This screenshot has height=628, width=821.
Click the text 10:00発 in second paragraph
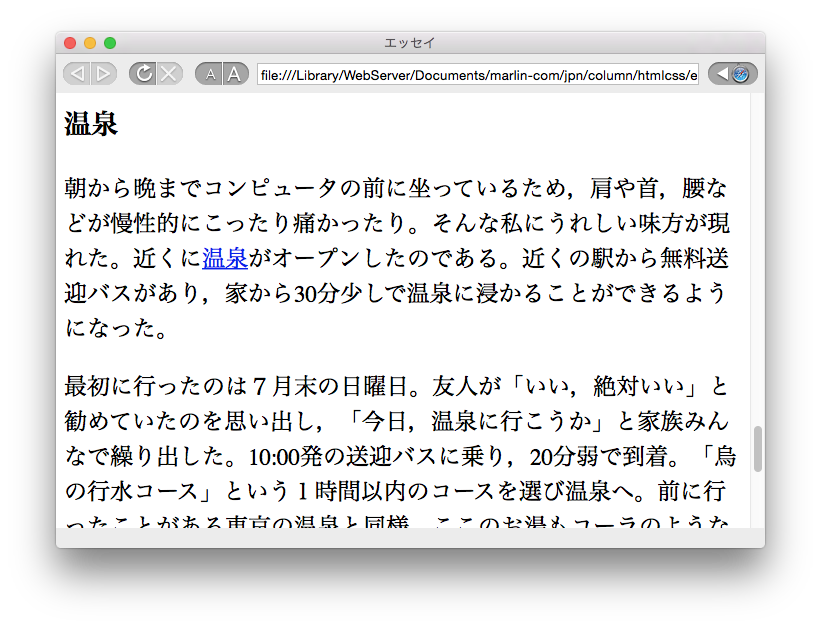[273, 456]
